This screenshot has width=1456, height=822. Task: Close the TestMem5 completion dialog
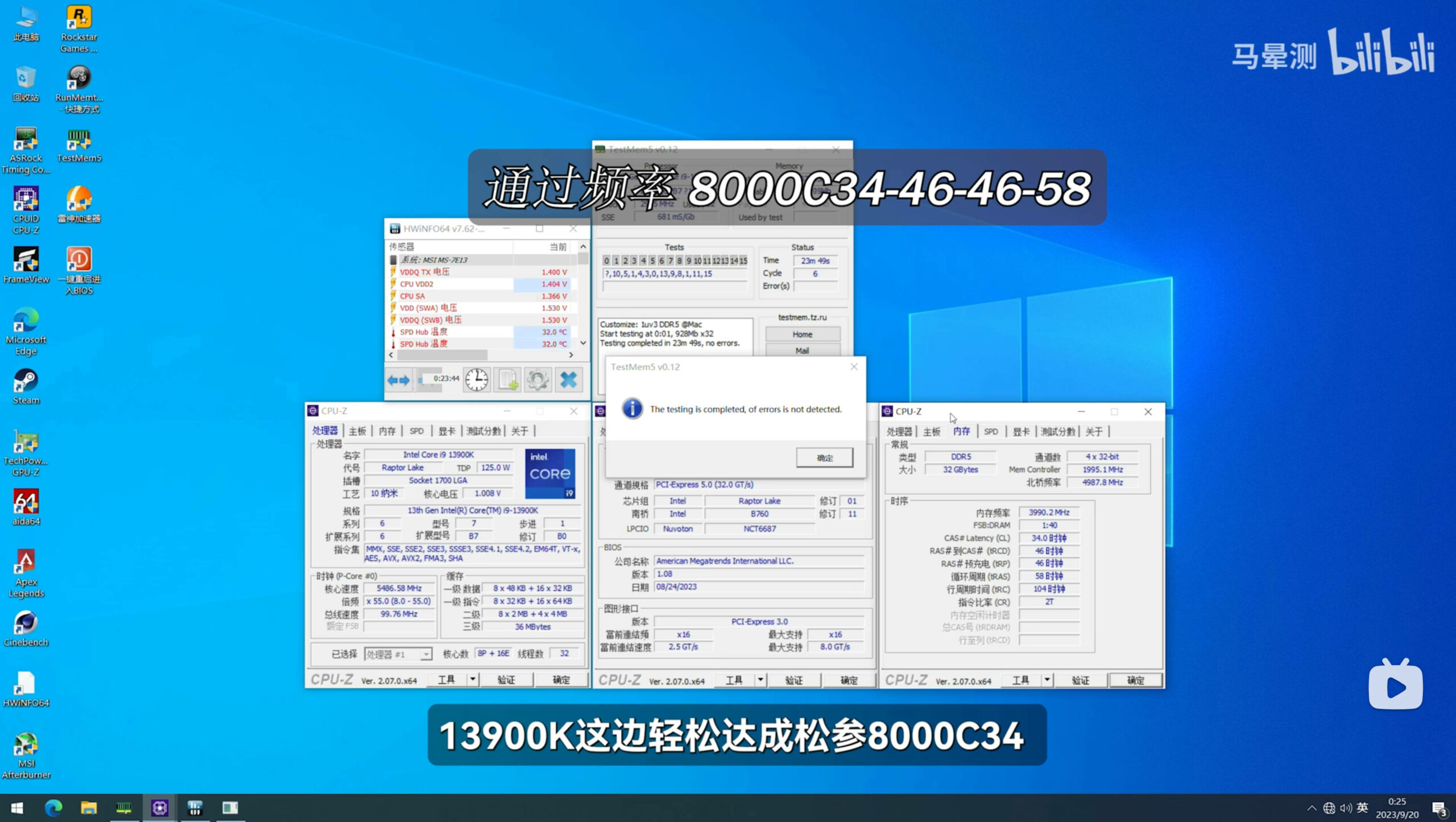(x=854, y=366)
